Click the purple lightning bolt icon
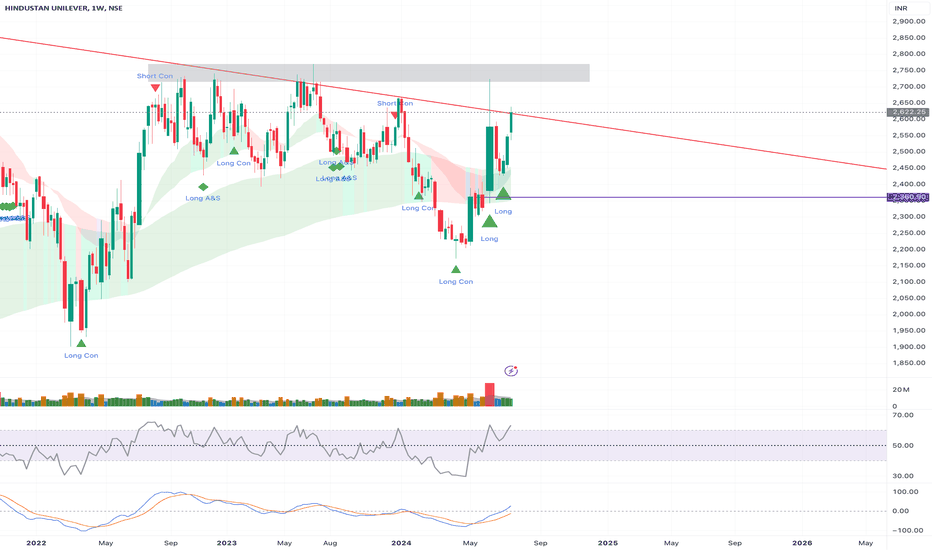This screenshot has width=932, height=550. pos(511,371)
